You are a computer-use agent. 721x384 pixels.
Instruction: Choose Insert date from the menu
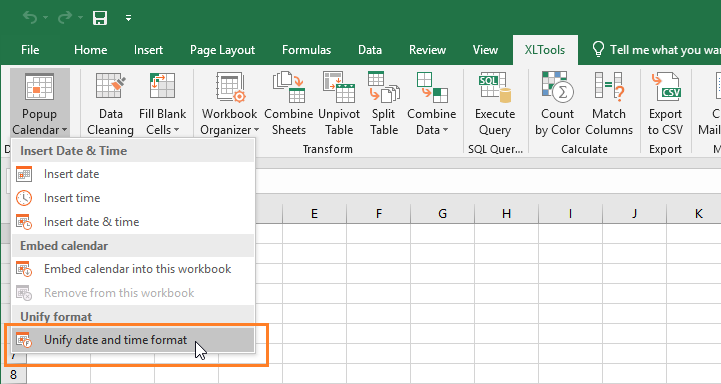pyautogui.click(x=133, y=174)
